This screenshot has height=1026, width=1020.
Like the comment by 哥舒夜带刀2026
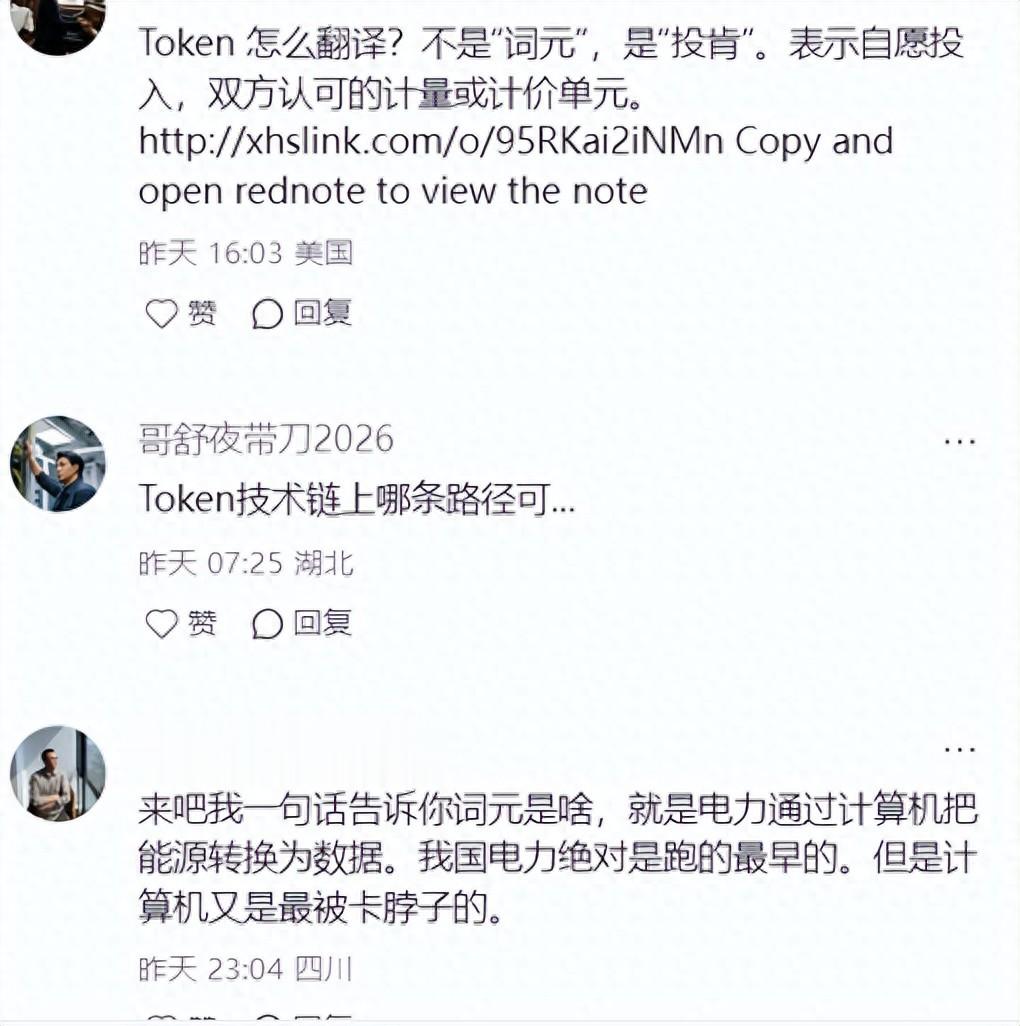pyautogui.click(x=161, y=624)
